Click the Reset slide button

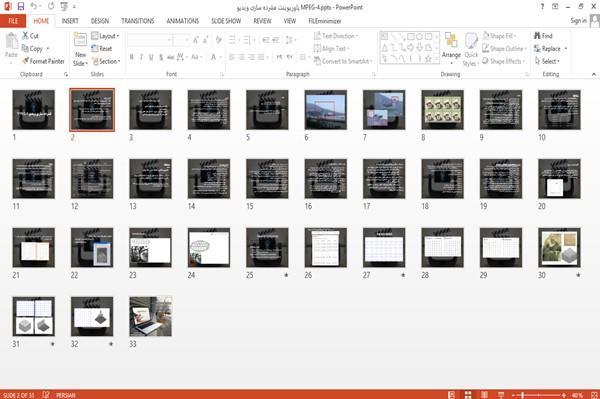point(102,49)
